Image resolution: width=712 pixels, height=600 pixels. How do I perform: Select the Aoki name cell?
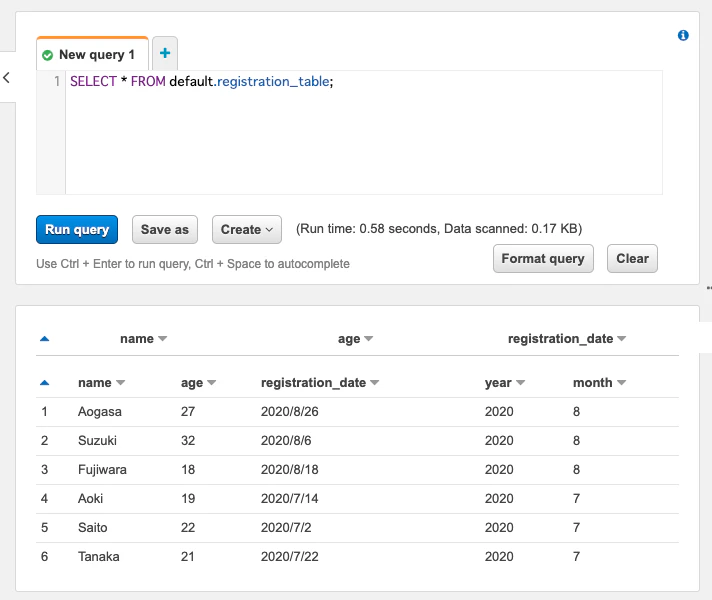(x=90, y=499)
